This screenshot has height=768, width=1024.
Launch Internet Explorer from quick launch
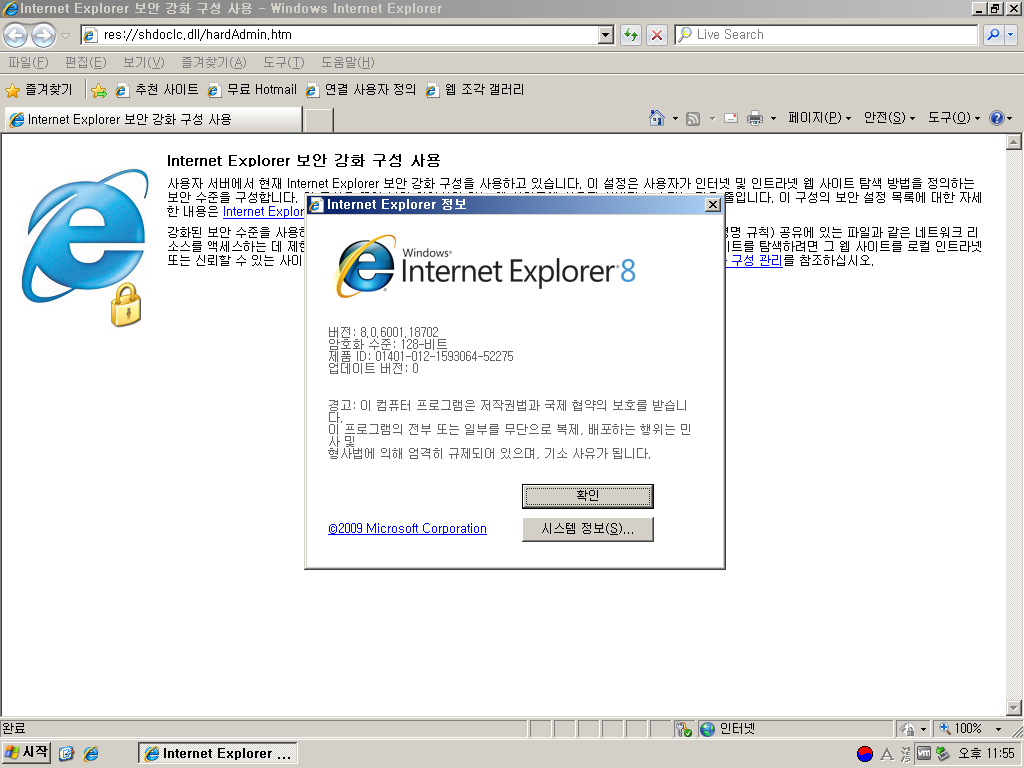coord(91,754)
